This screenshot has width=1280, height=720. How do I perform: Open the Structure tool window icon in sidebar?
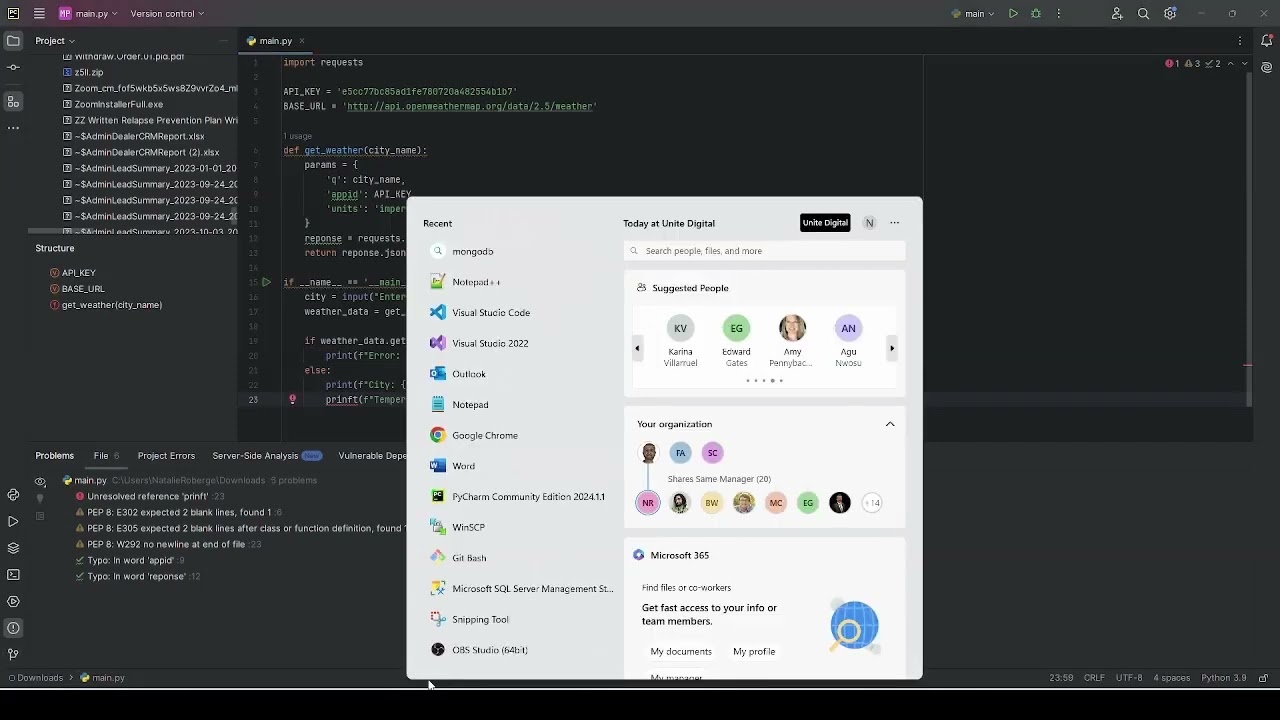(x=13, y=102)
